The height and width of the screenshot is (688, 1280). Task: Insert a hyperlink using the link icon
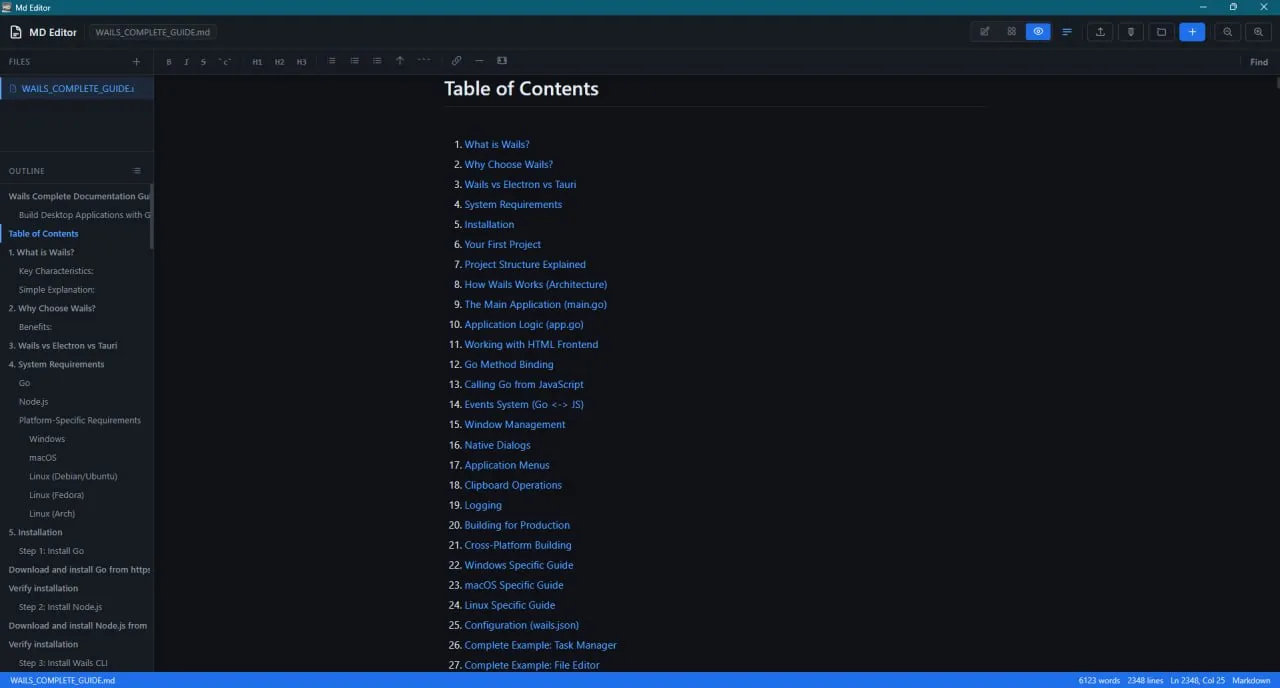pos(457,61)
